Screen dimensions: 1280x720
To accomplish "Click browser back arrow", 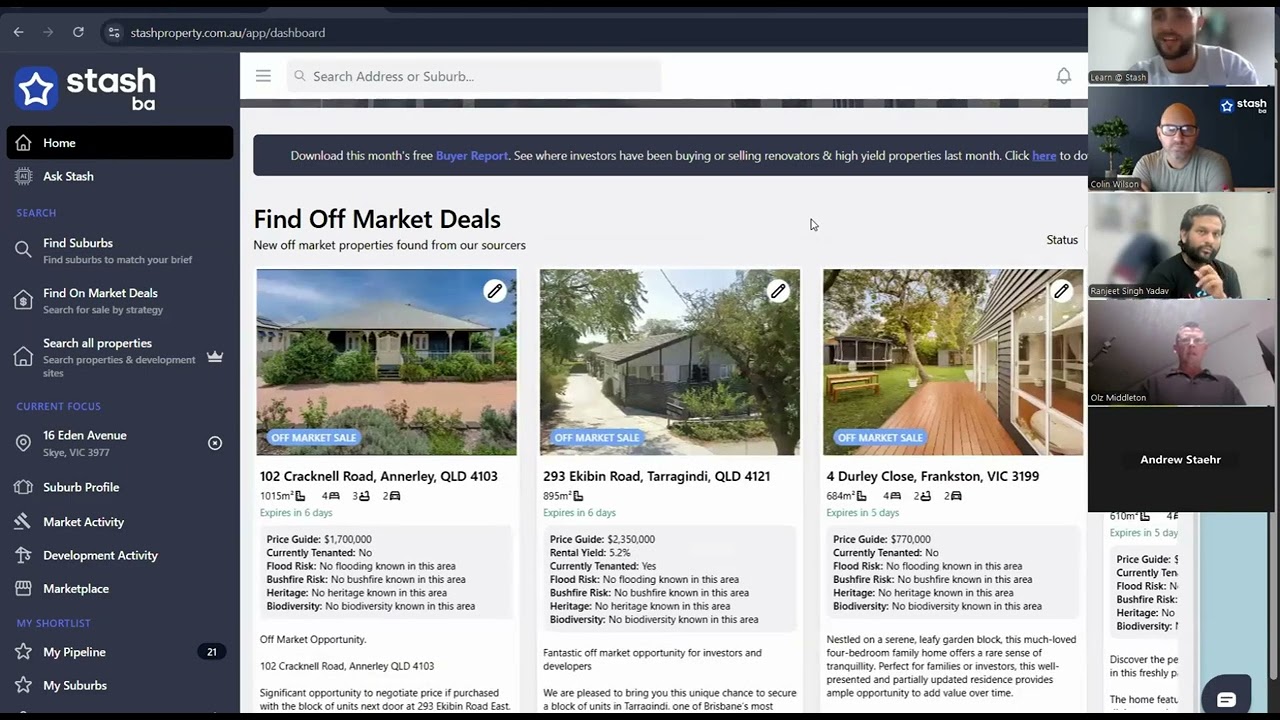I will click(18, 32).
